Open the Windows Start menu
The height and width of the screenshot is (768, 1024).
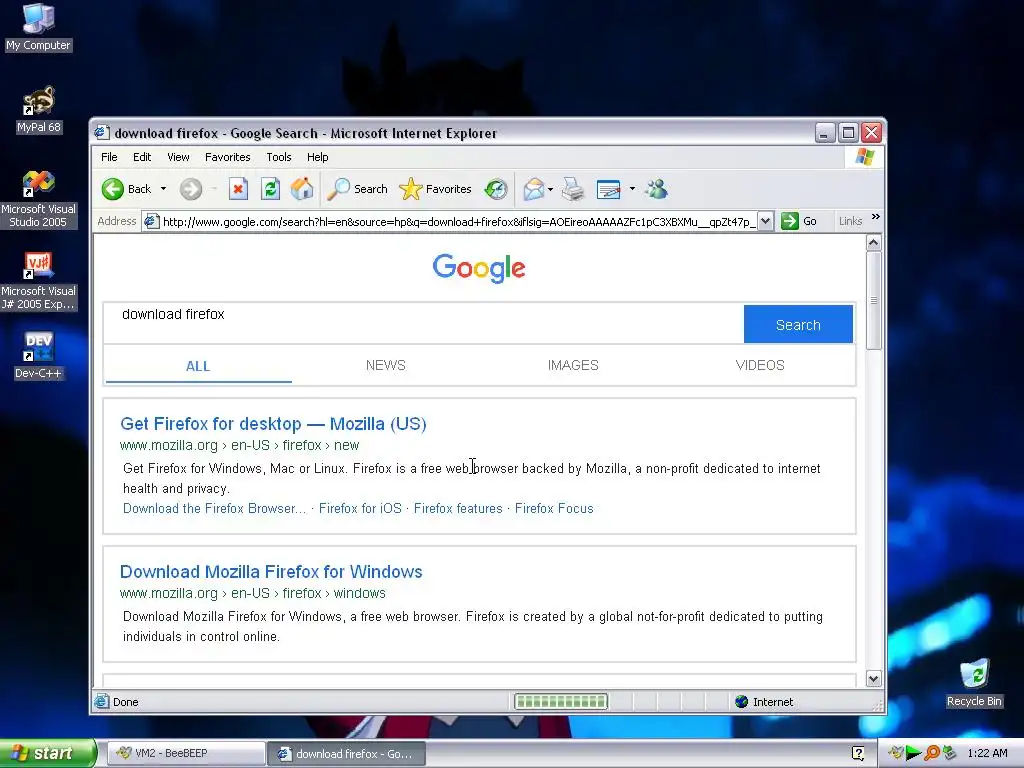pos(48,754)
